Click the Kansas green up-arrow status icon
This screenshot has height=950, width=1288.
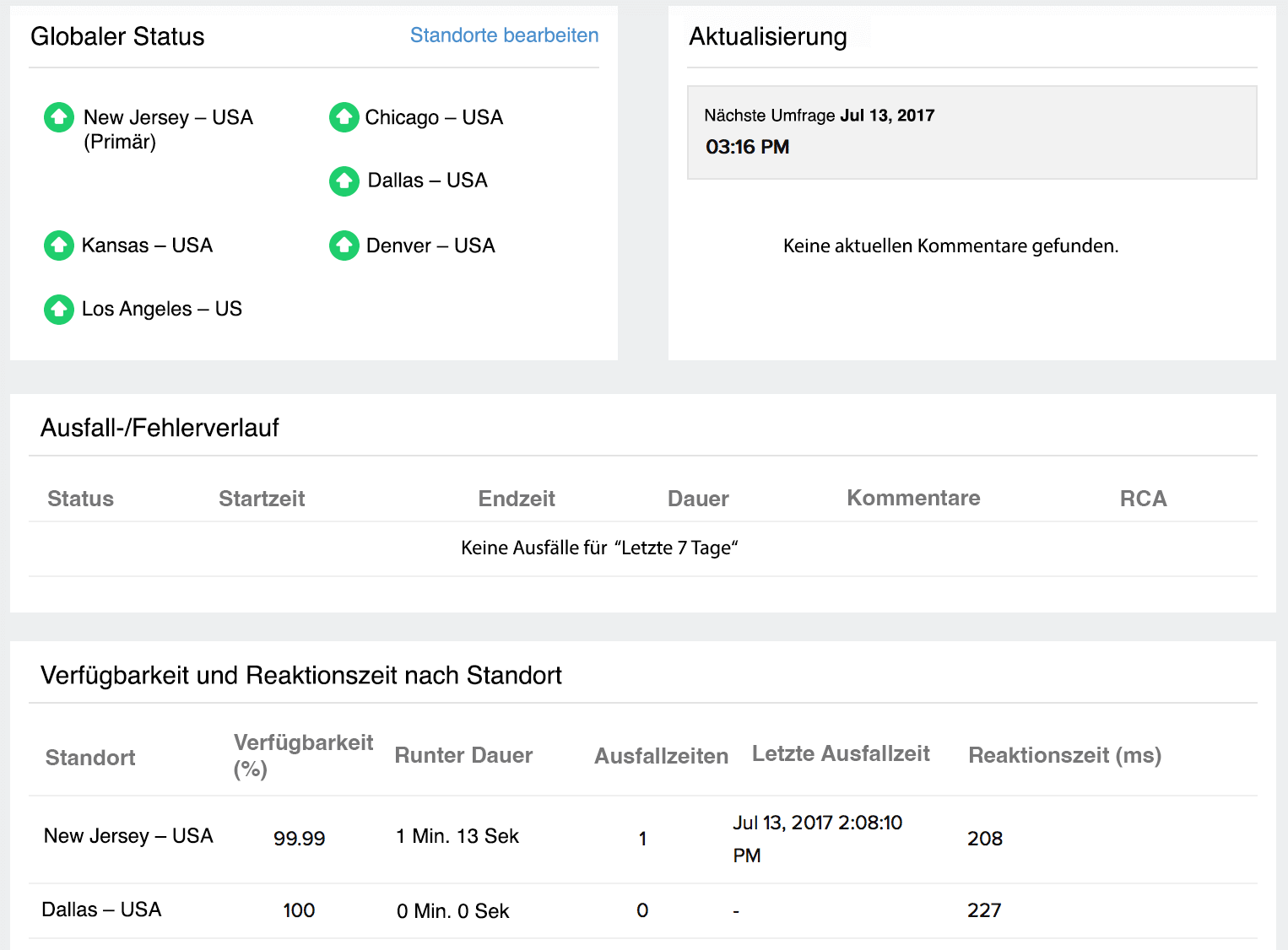[59, 246]
